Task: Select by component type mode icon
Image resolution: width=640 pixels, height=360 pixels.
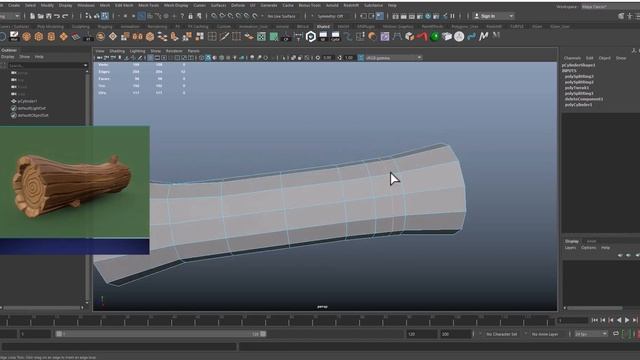Action: [105, 16]
